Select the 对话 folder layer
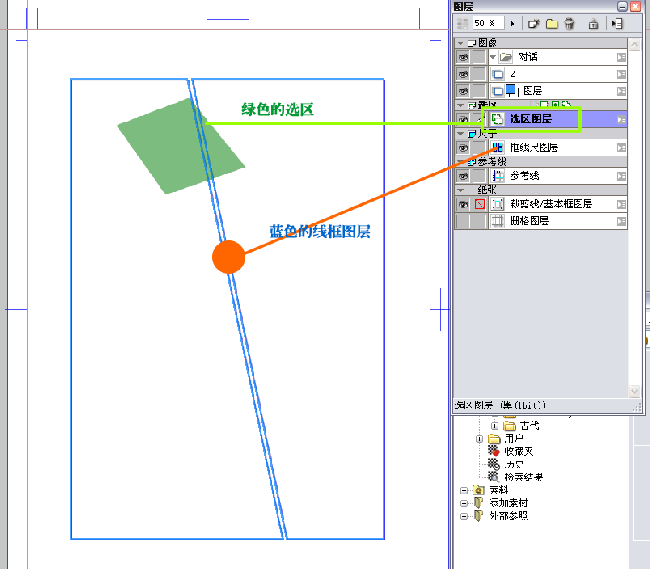This screenshot has width=650, height=569. pyautogui.click(x=541, y=57)
